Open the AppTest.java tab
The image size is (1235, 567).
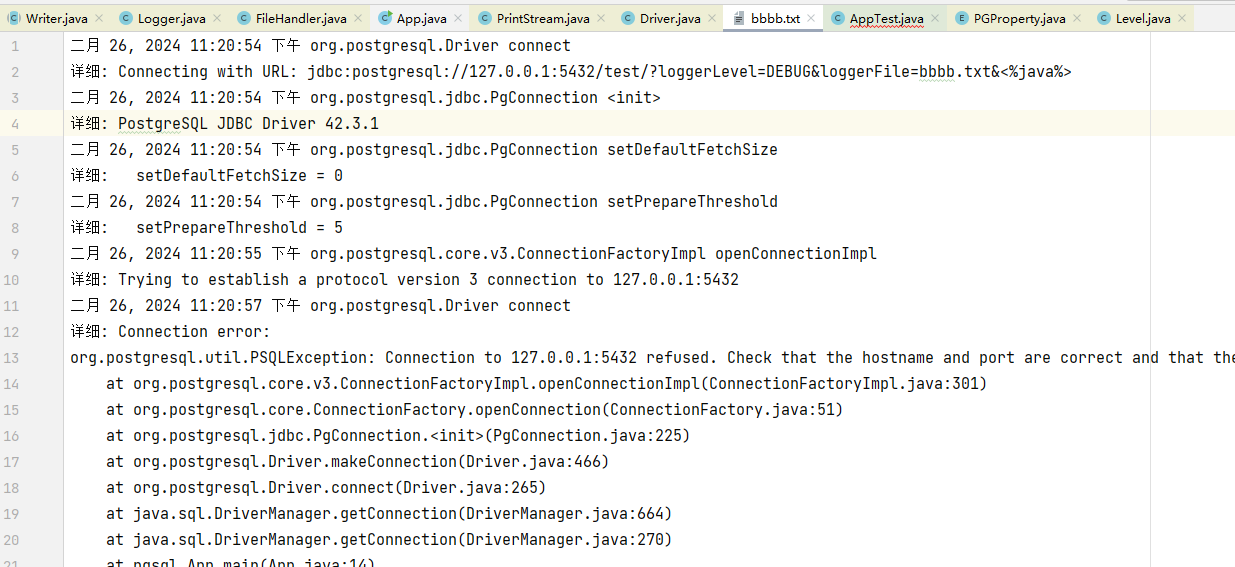click(x=886, y=18)
